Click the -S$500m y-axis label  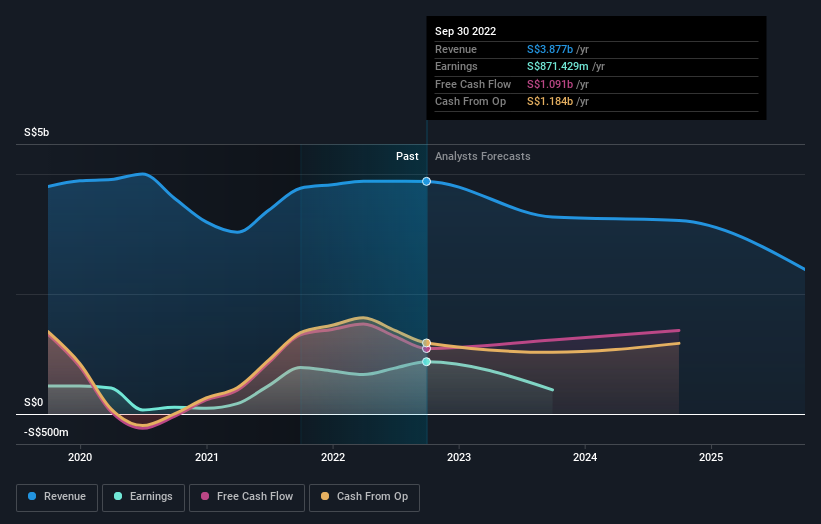(46, 432)
